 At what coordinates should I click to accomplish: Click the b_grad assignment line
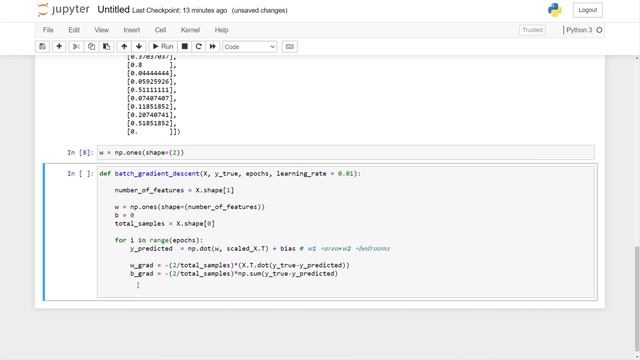(x=234, y=273)
